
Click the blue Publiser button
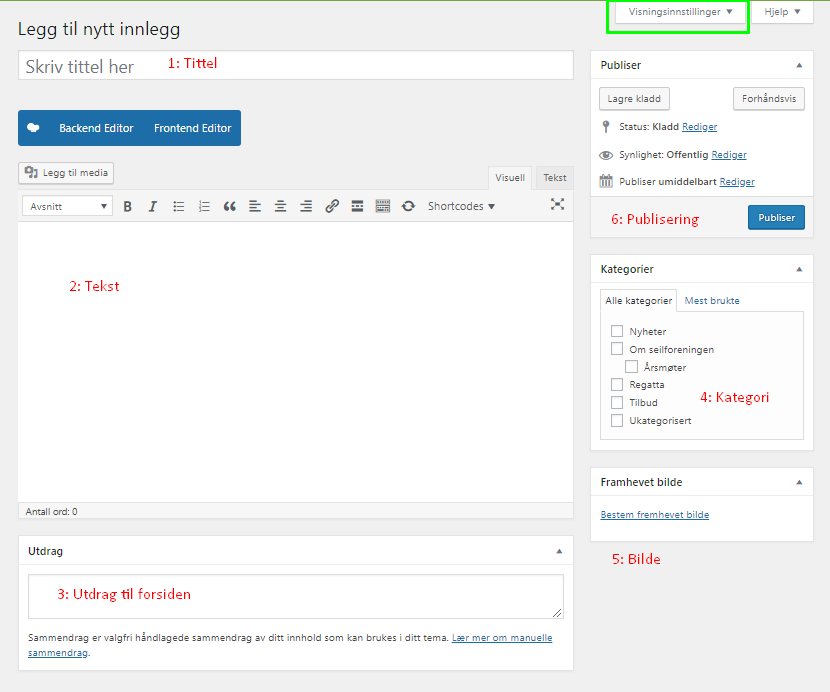pyautogui.click(x=776, y=218)
